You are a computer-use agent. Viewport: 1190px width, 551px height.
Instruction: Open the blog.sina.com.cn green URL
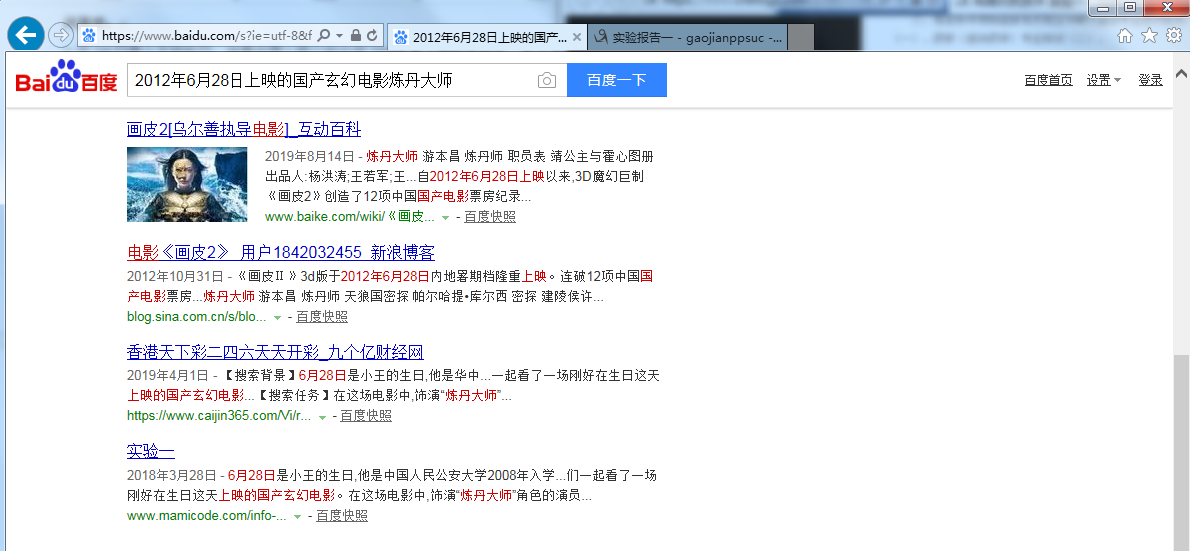pyautogui.click(x=197, y=316)
